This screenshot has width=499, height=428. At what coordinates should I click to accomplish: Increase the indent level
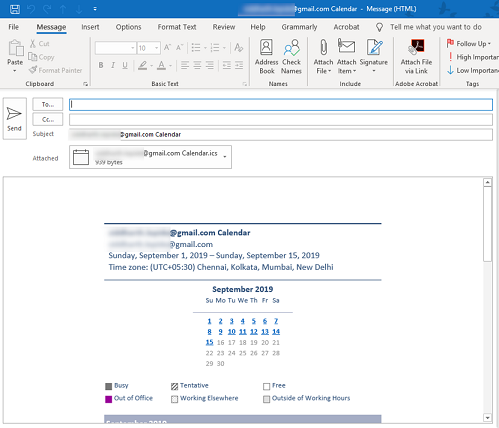(239, 65)
